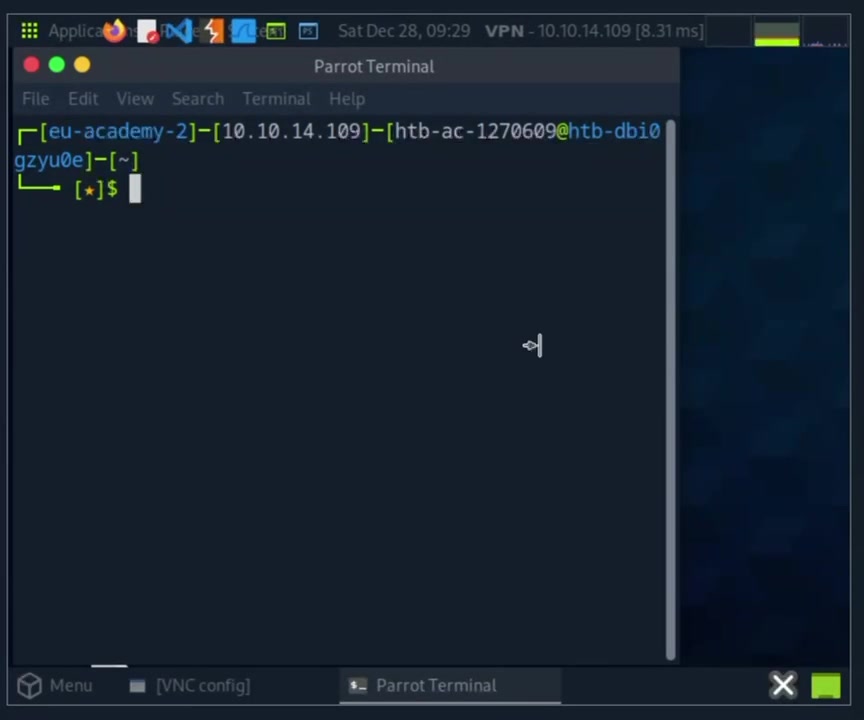Click the green terminal launcher icon
864x720 pixels.
275,31
